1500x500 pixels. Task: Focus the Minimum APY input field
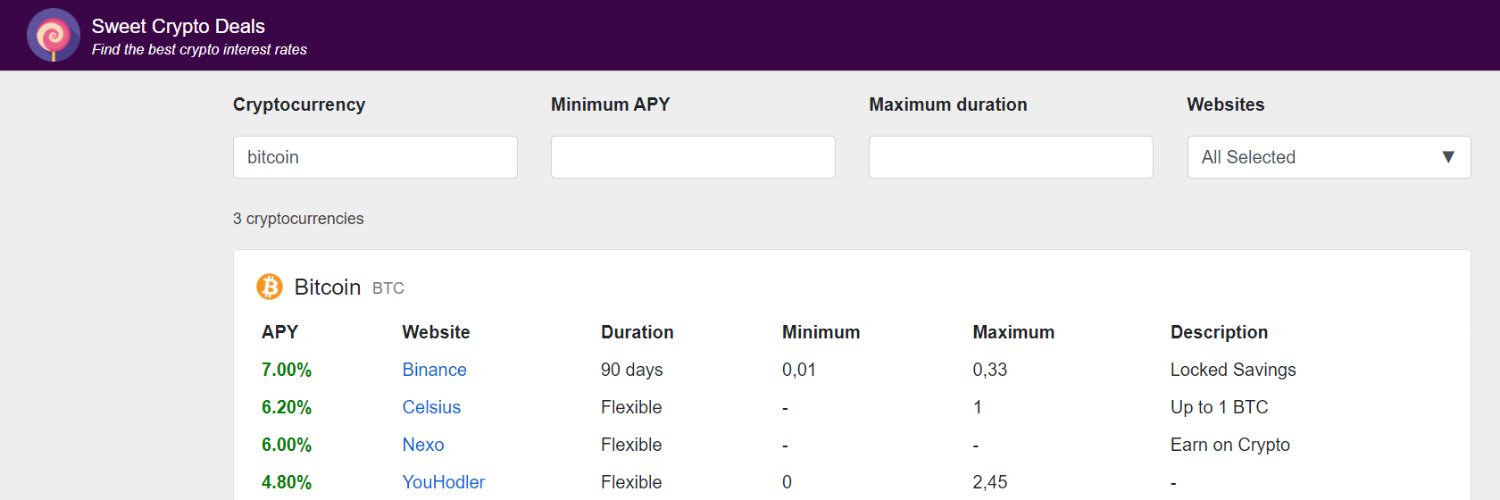pos(693,157)
